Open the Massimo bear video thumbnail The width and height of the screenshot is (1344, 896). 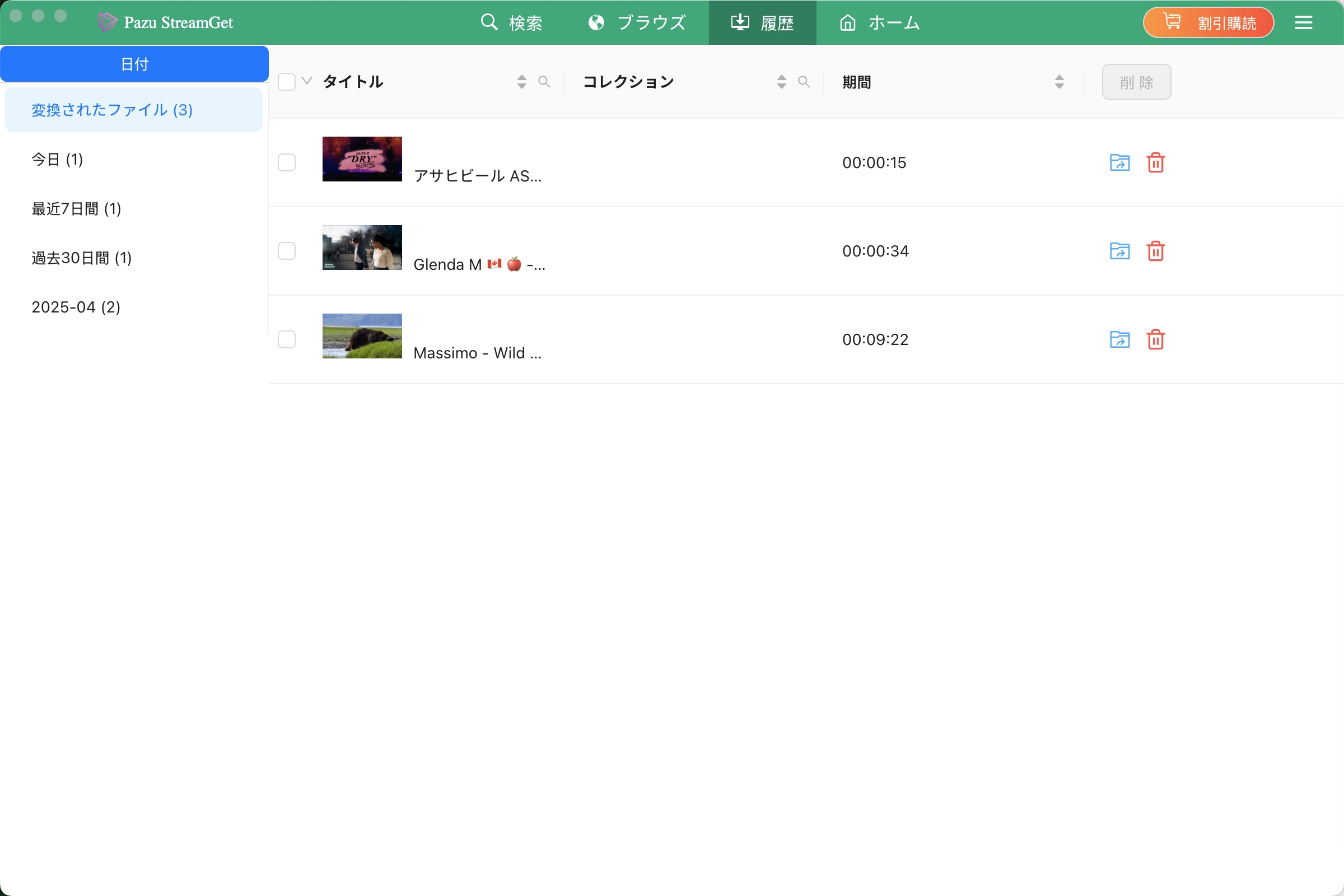[362, 337]
